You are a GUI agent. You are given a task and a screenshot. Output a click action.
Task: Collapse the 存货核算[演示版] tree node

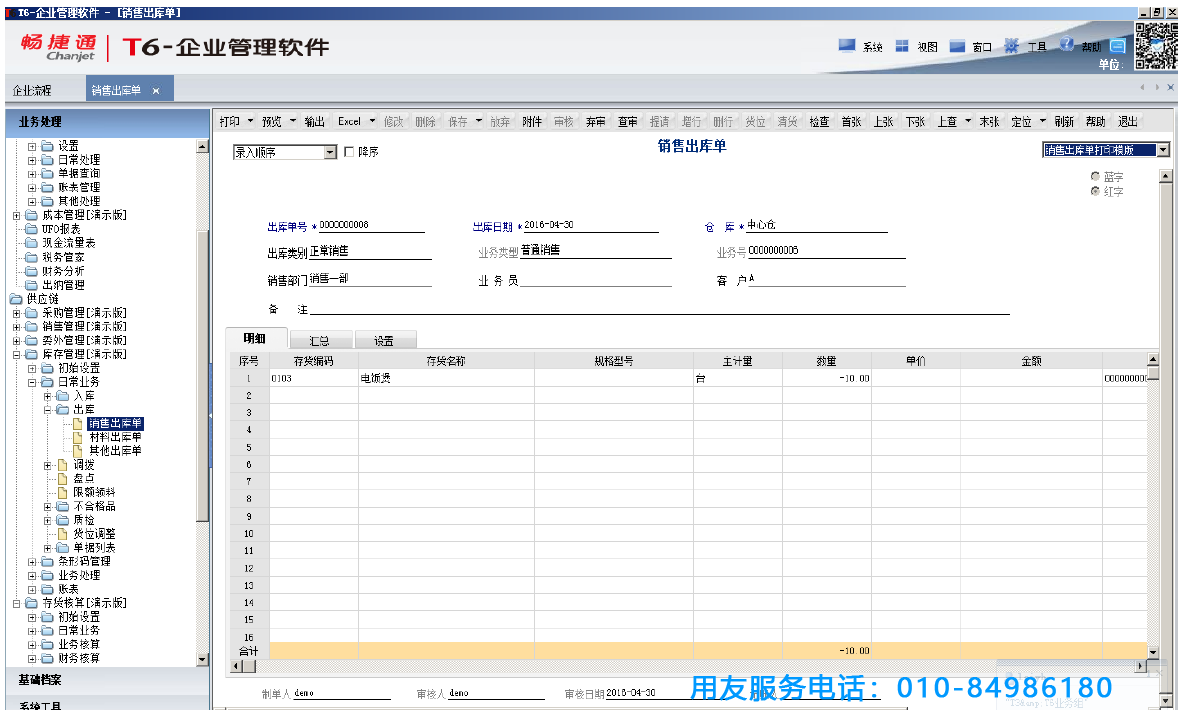click(16, 603)
